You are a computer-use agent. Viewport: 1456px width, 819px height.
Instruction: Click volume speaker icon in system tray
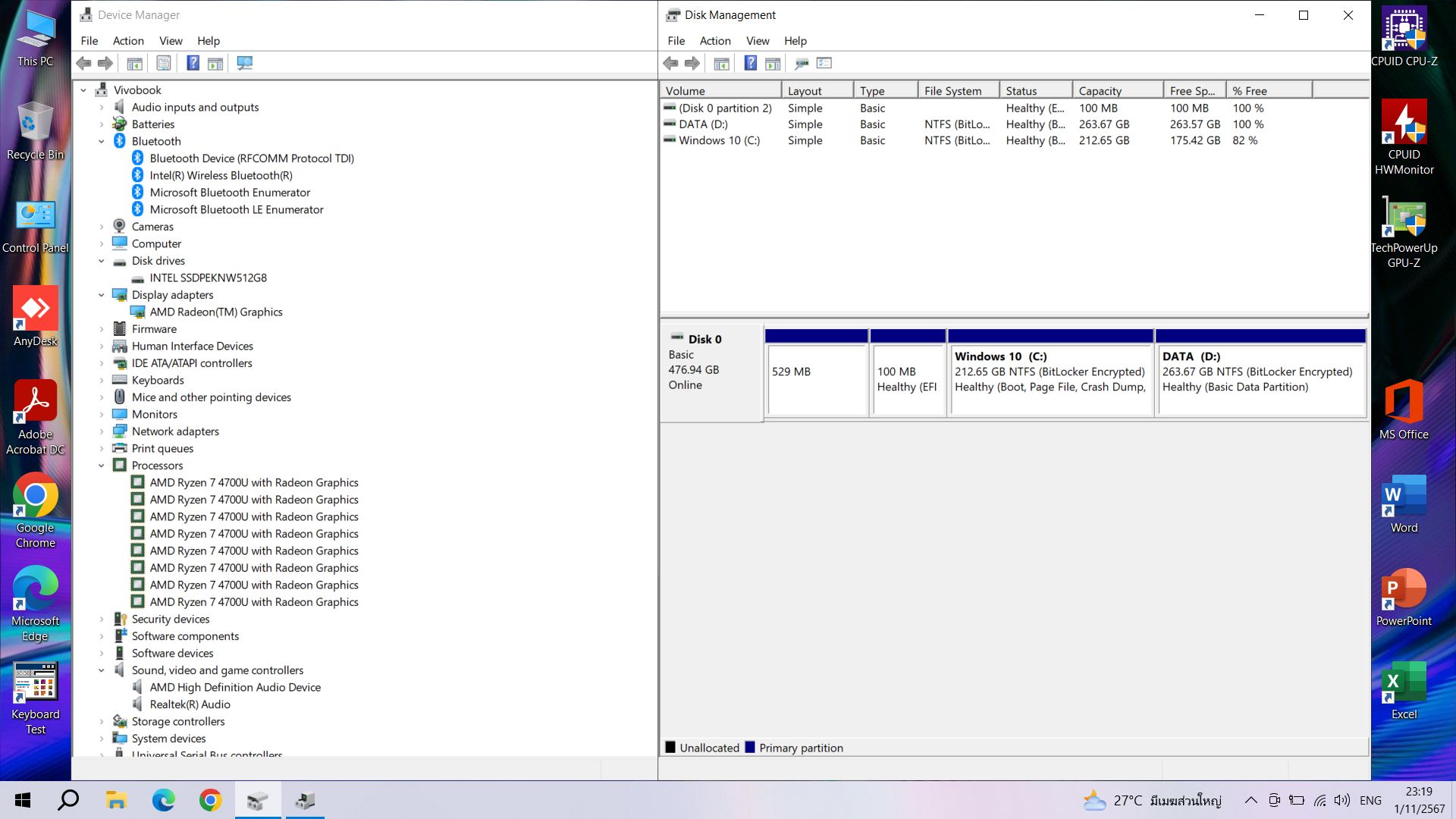(x=1342, y=800)
